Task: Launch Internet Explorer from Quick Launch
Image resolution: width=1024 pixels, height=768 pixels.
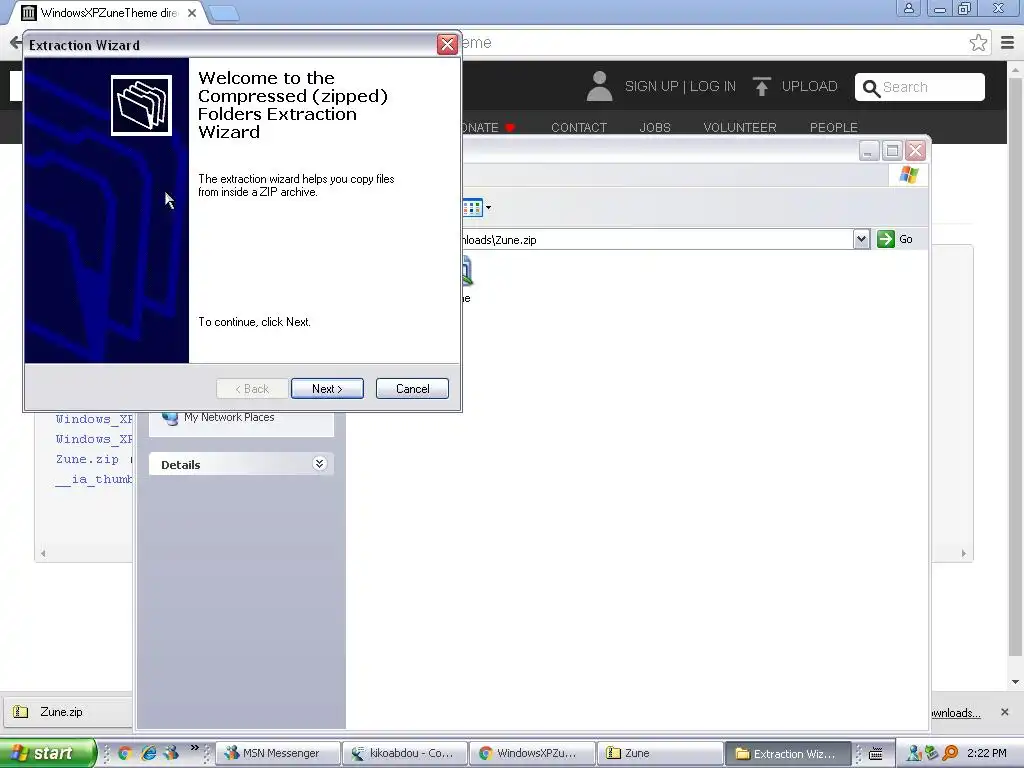Action: [x=149, y=753]
